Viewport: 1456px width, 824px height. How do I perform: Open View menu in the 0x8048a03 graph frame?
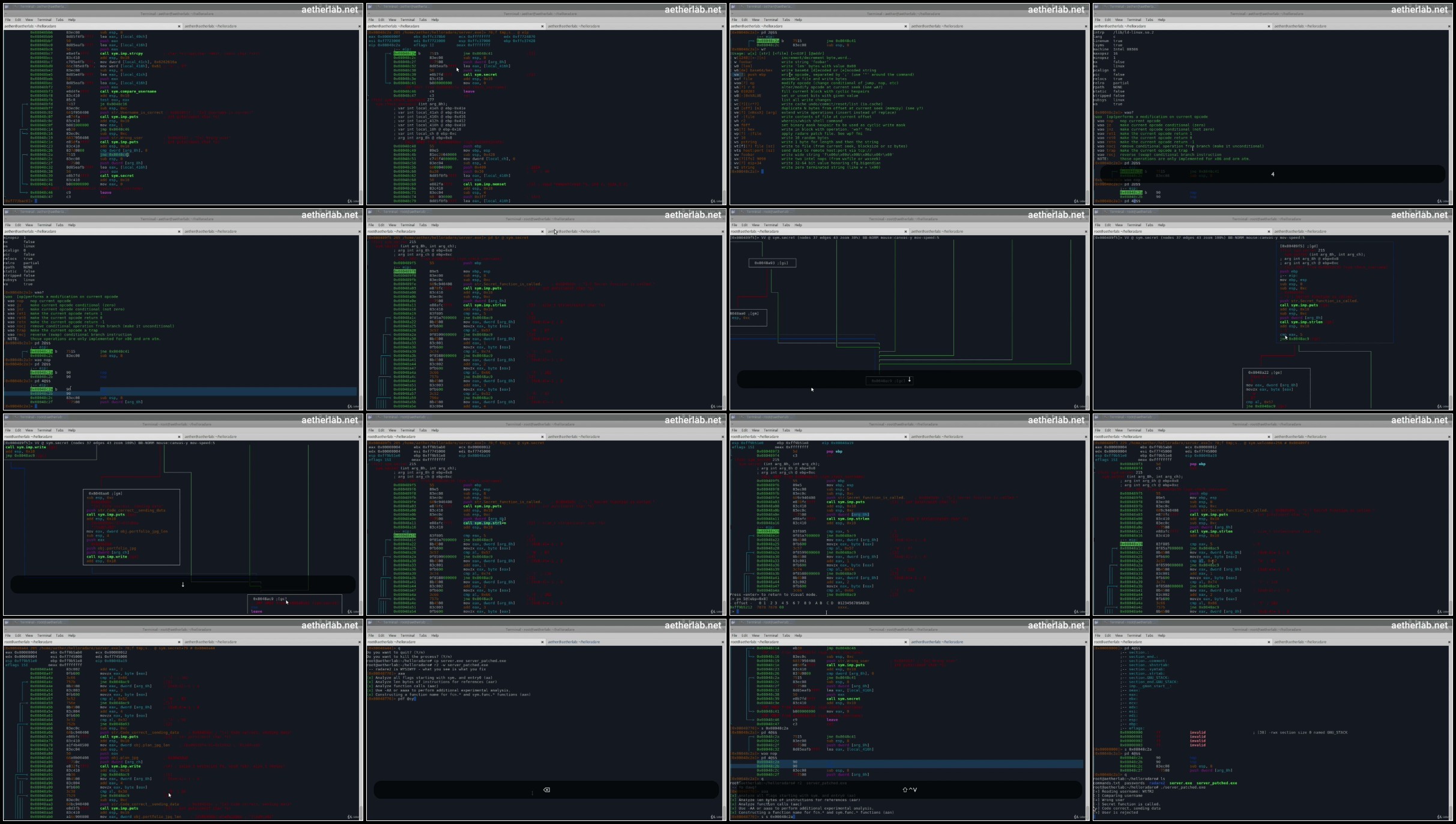755,225
